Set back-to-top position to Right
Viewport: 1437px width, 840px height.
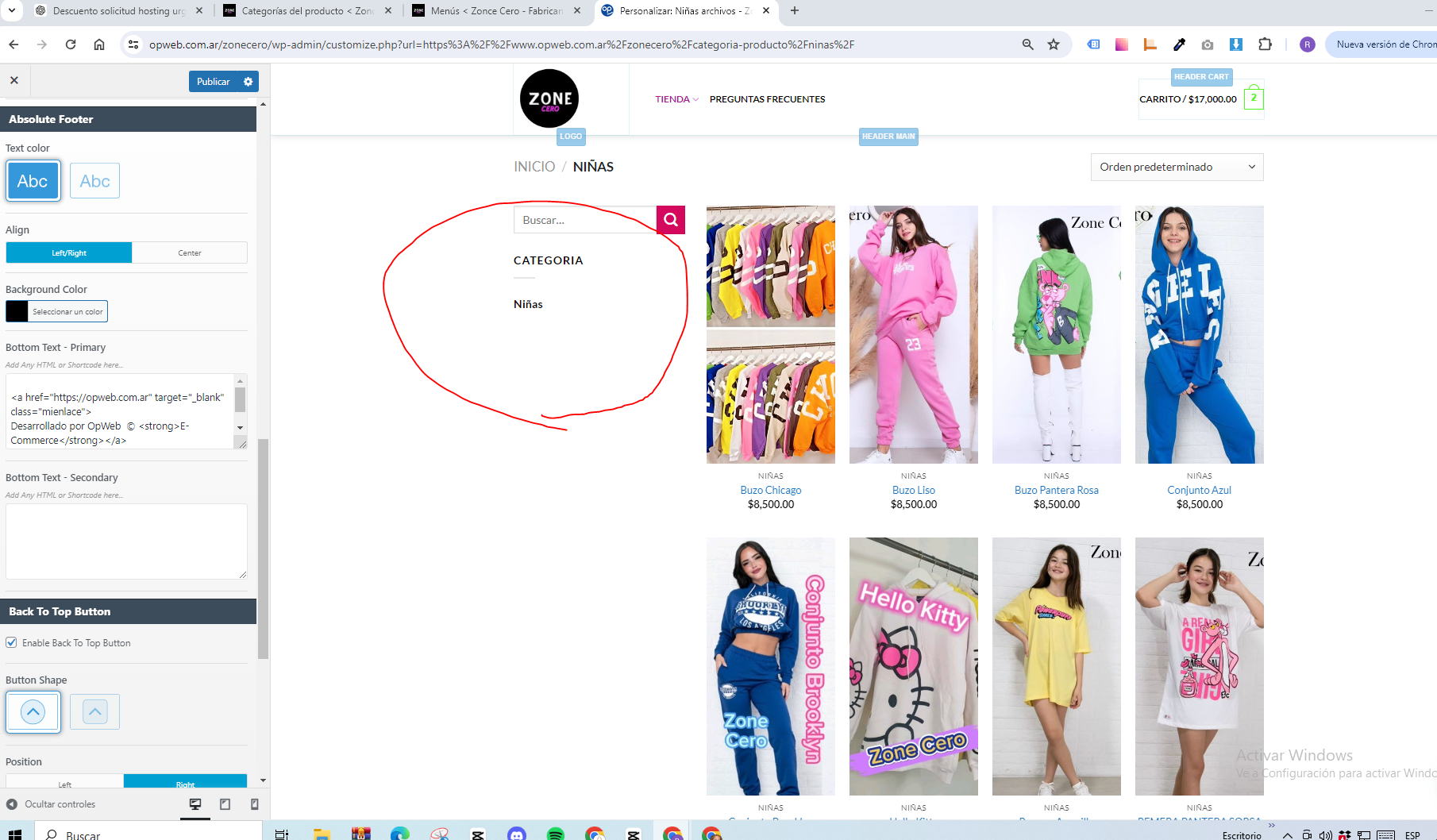click(x=185, y=783)
